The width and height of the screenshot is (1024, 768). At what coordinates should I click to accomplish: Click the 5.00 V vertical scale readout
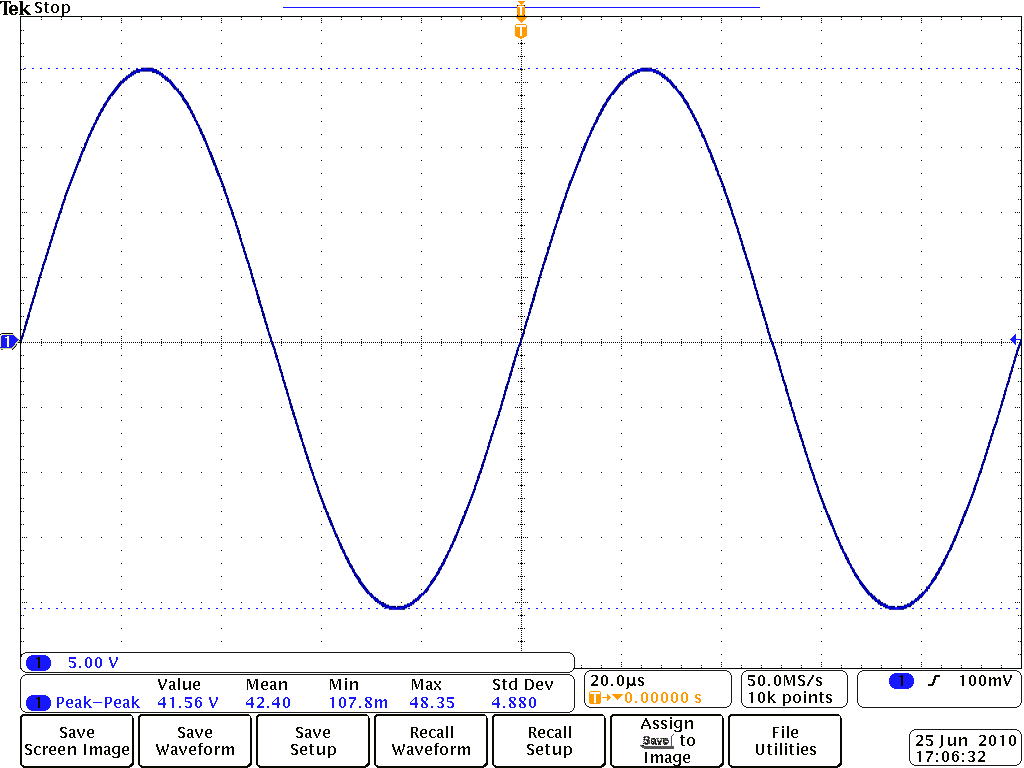point(93,664)
